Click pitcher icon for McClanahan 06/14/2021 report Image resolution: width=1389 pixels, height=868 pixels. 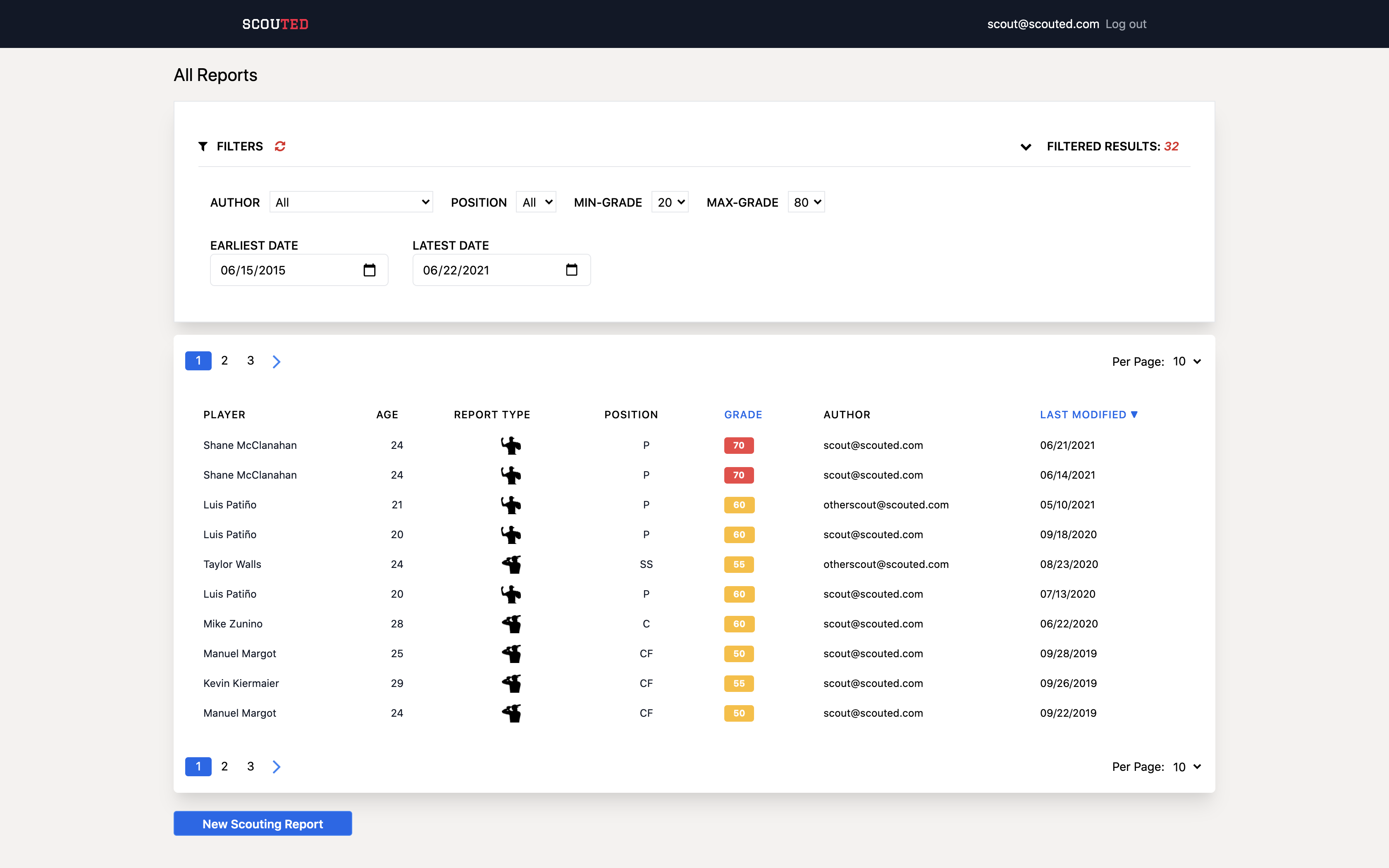(511, 475)
